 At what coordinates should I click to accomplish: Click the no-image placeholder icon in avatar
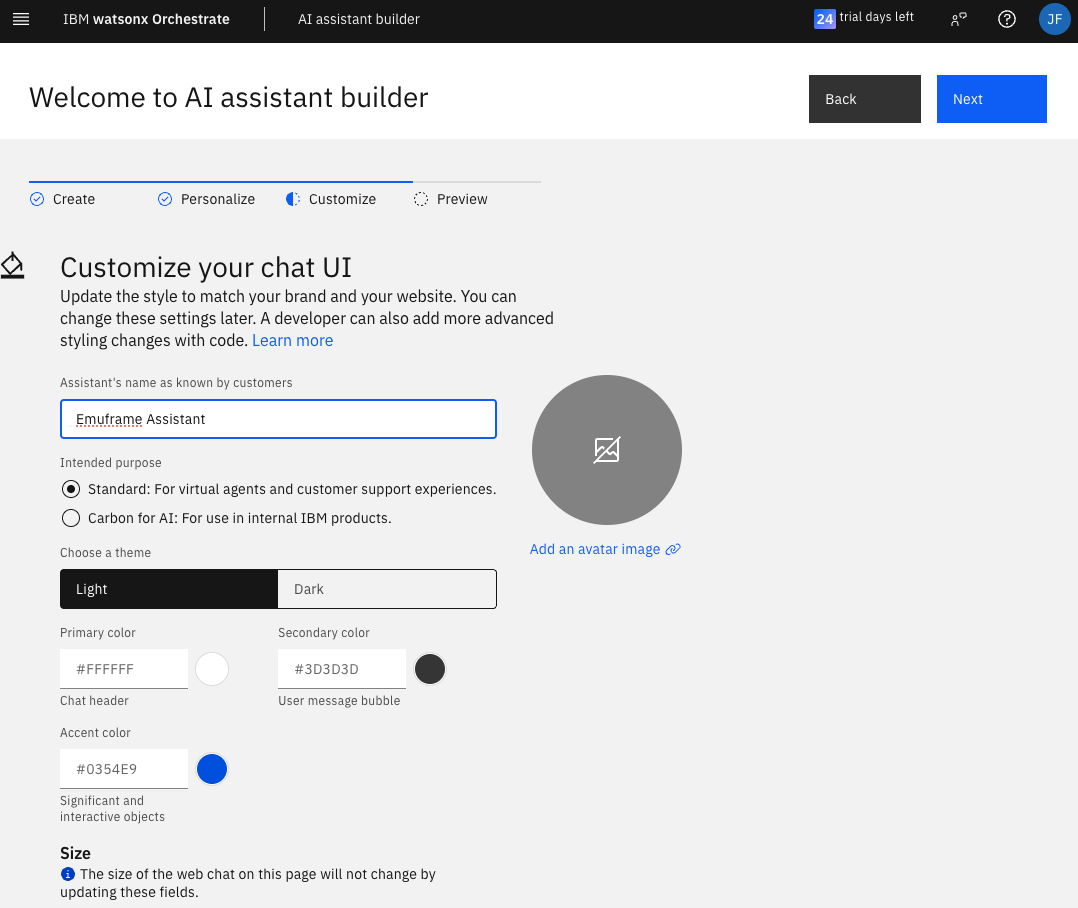tap(607, 450)
